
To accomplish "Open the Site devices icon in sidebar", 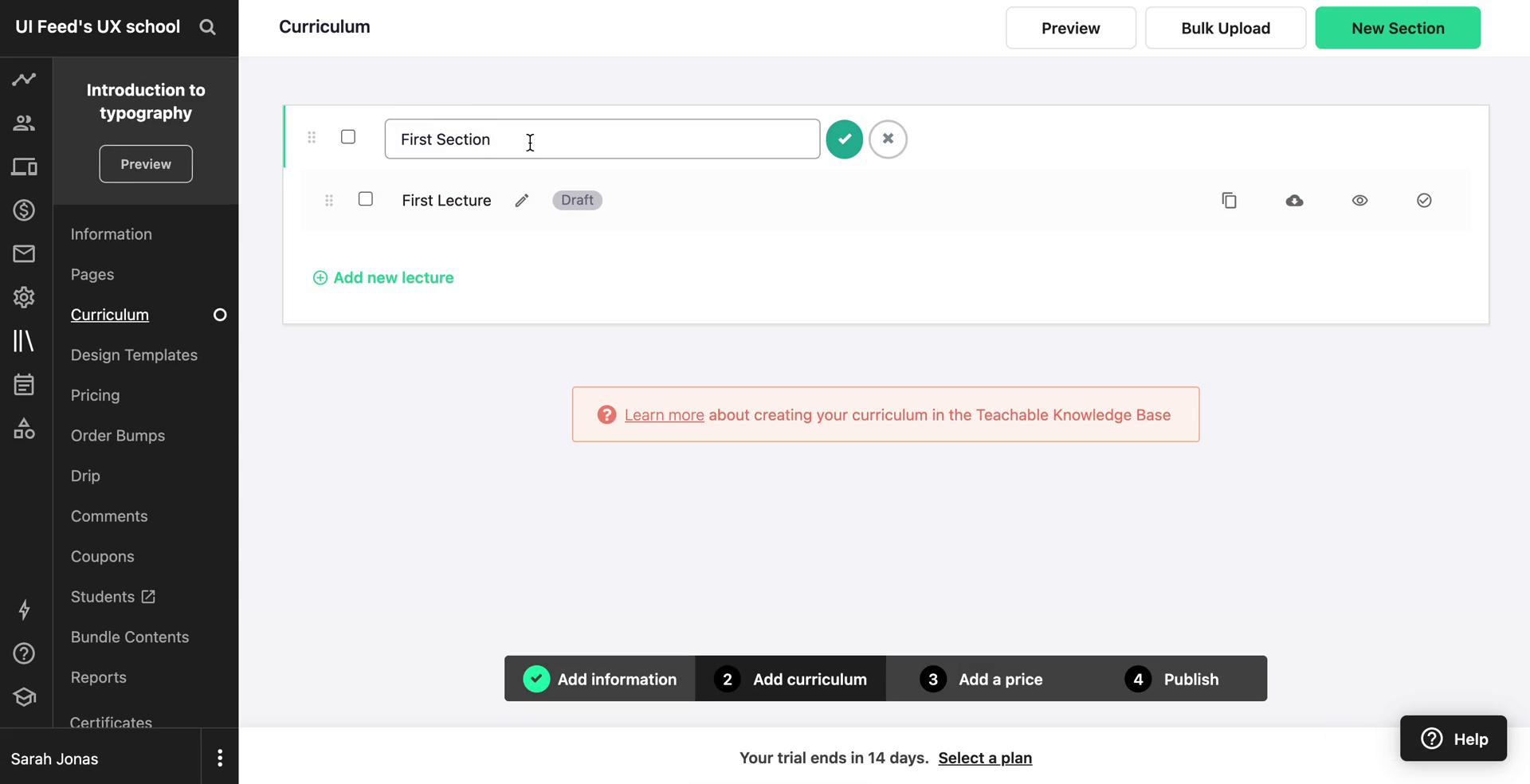I will click(24, 167).
